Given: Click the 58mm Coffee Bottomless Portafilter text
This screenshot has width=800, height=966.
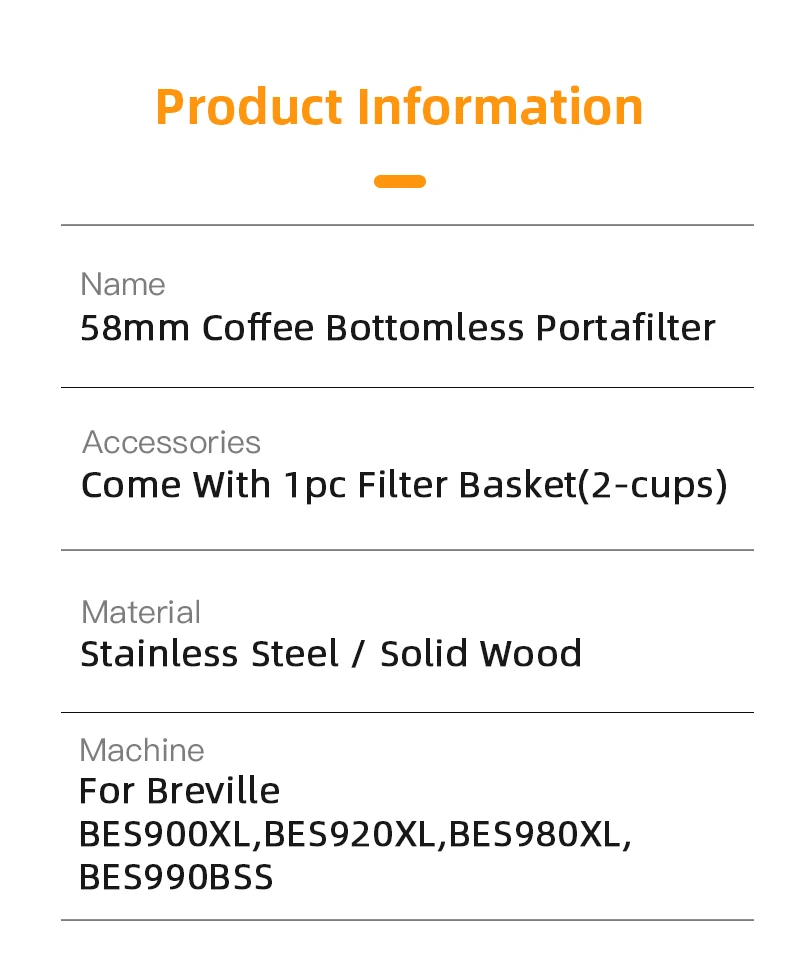Looking at the screenshot, I should 397,328.
